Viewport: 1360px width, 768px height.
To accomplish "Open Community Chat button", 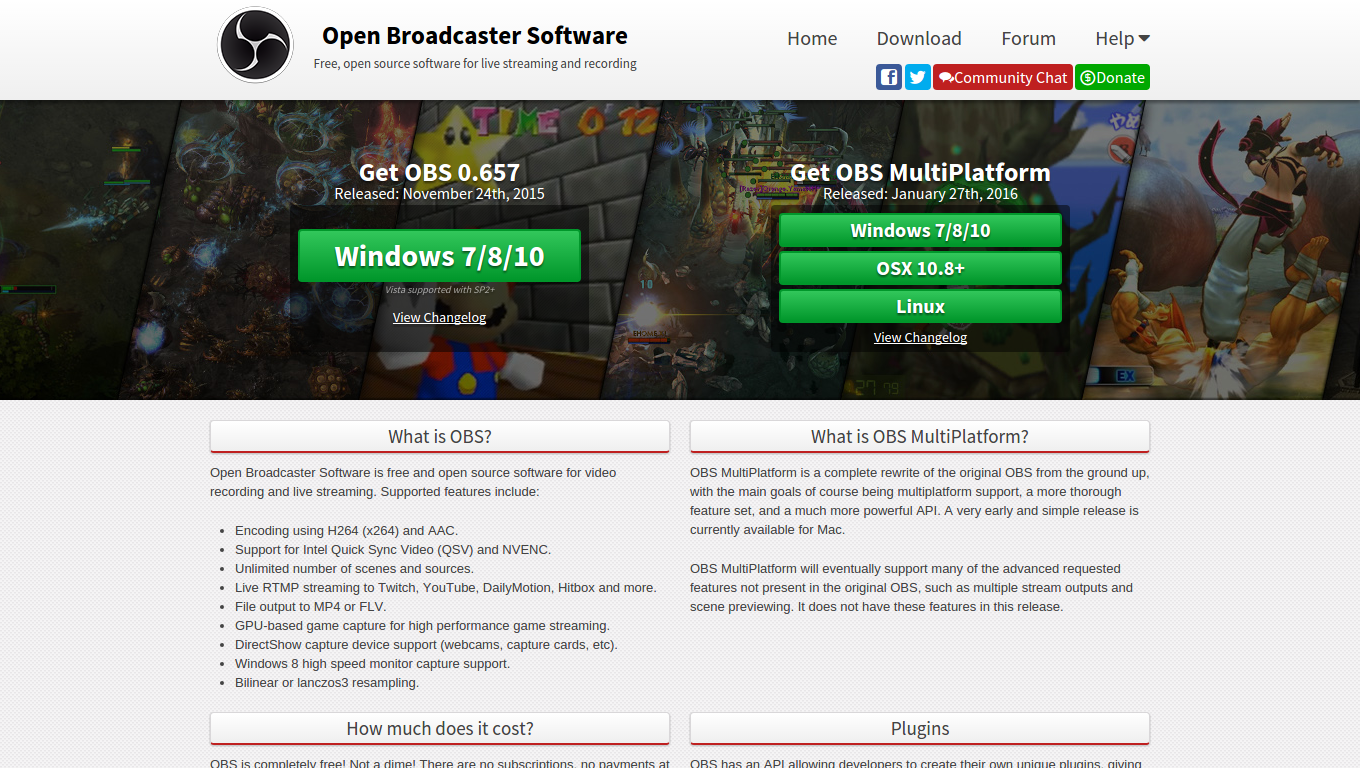I will click(x=1003, y=77).
